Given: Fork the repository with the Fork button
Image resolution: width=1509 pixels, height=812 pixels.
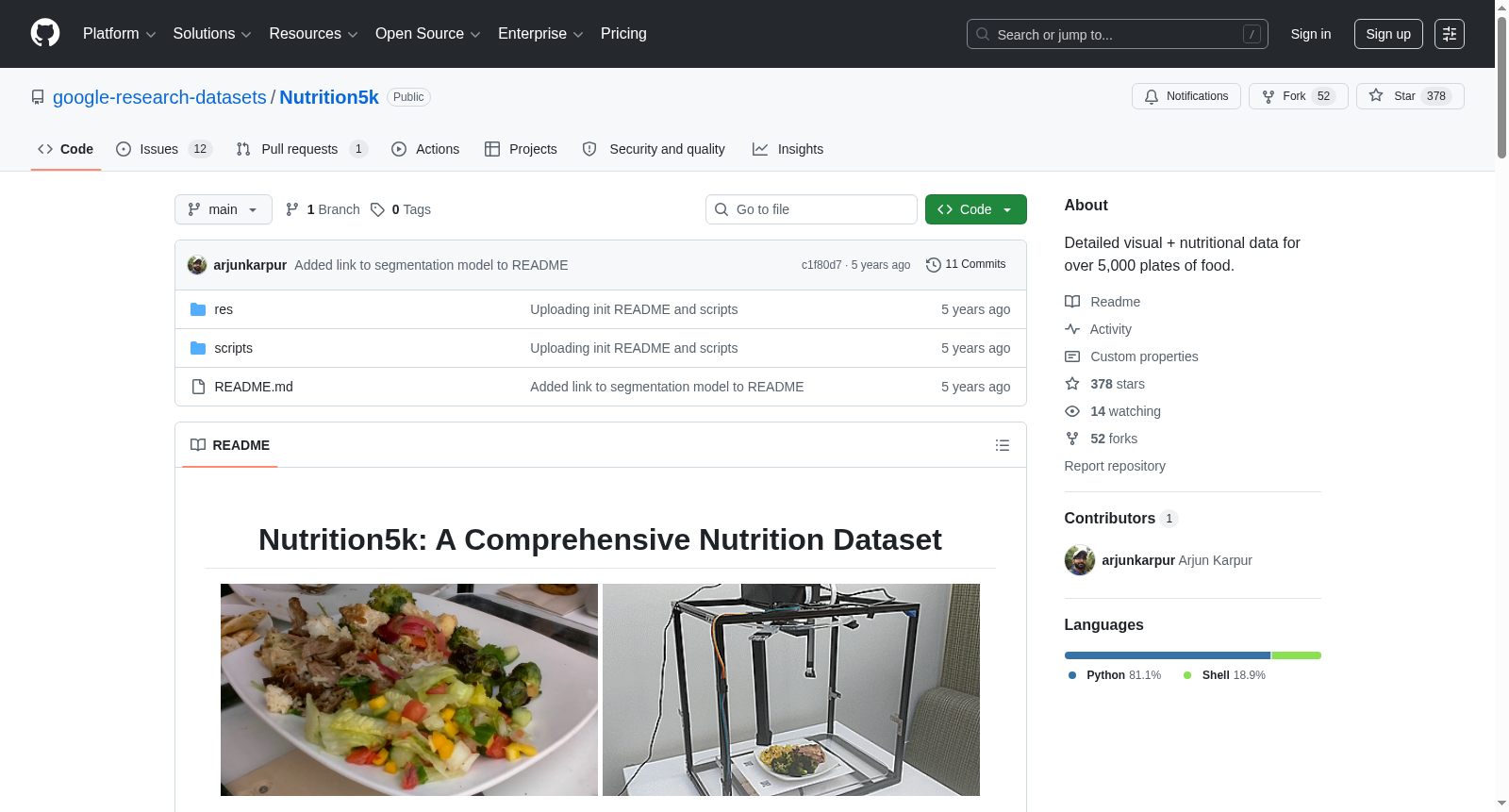Looking at the screenshot, I should click(x=1299, y=96).
